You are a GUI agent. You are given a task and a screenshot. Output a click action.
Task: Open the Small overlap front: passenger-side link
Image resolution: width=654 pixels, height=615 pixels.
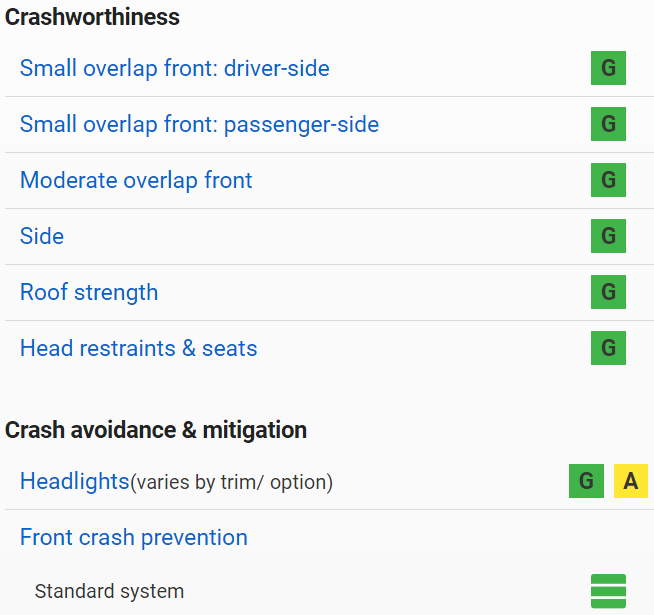pyautogui.click(x=199, y=124)
